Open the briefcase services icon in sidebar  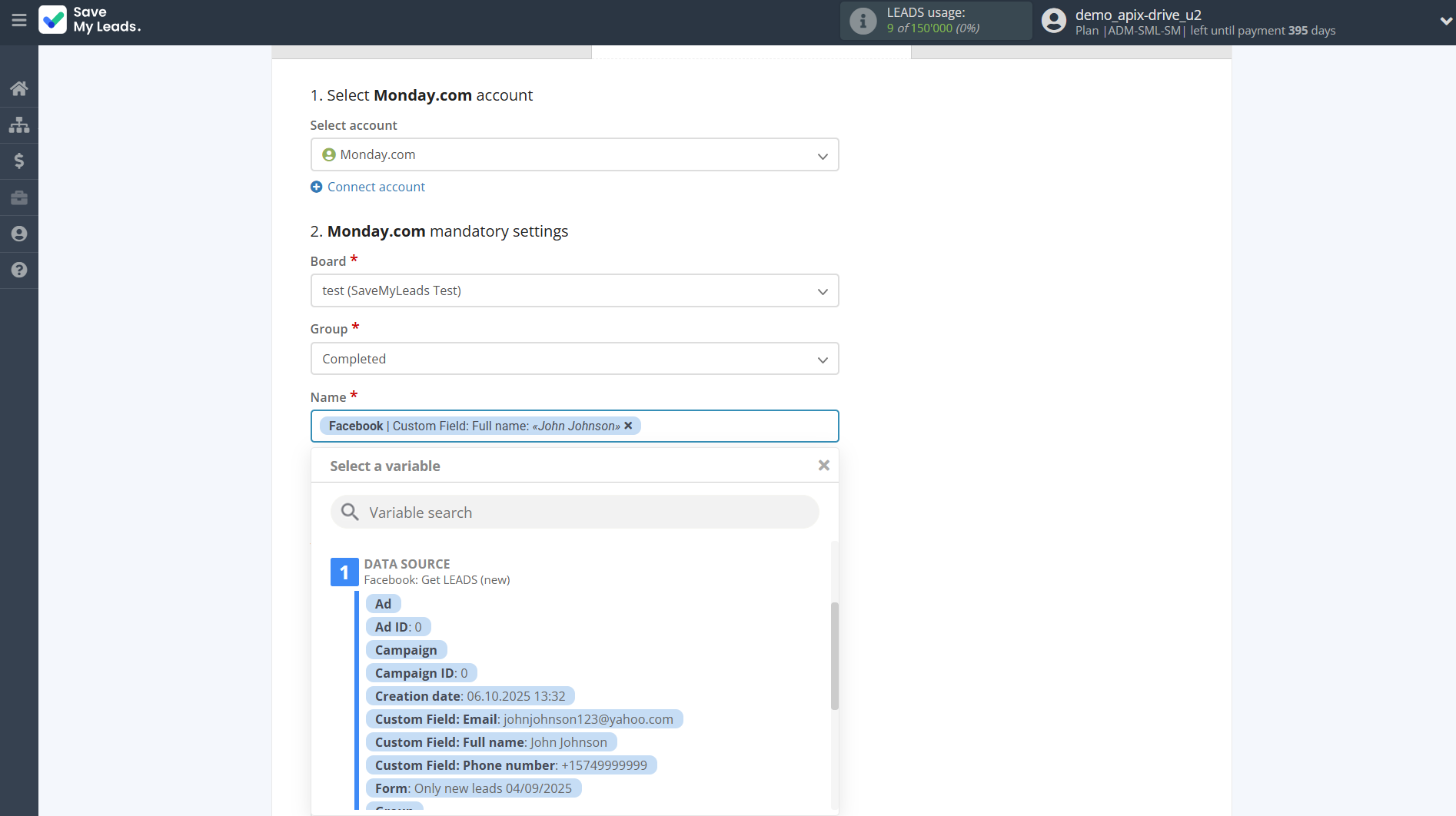[19, 197]
